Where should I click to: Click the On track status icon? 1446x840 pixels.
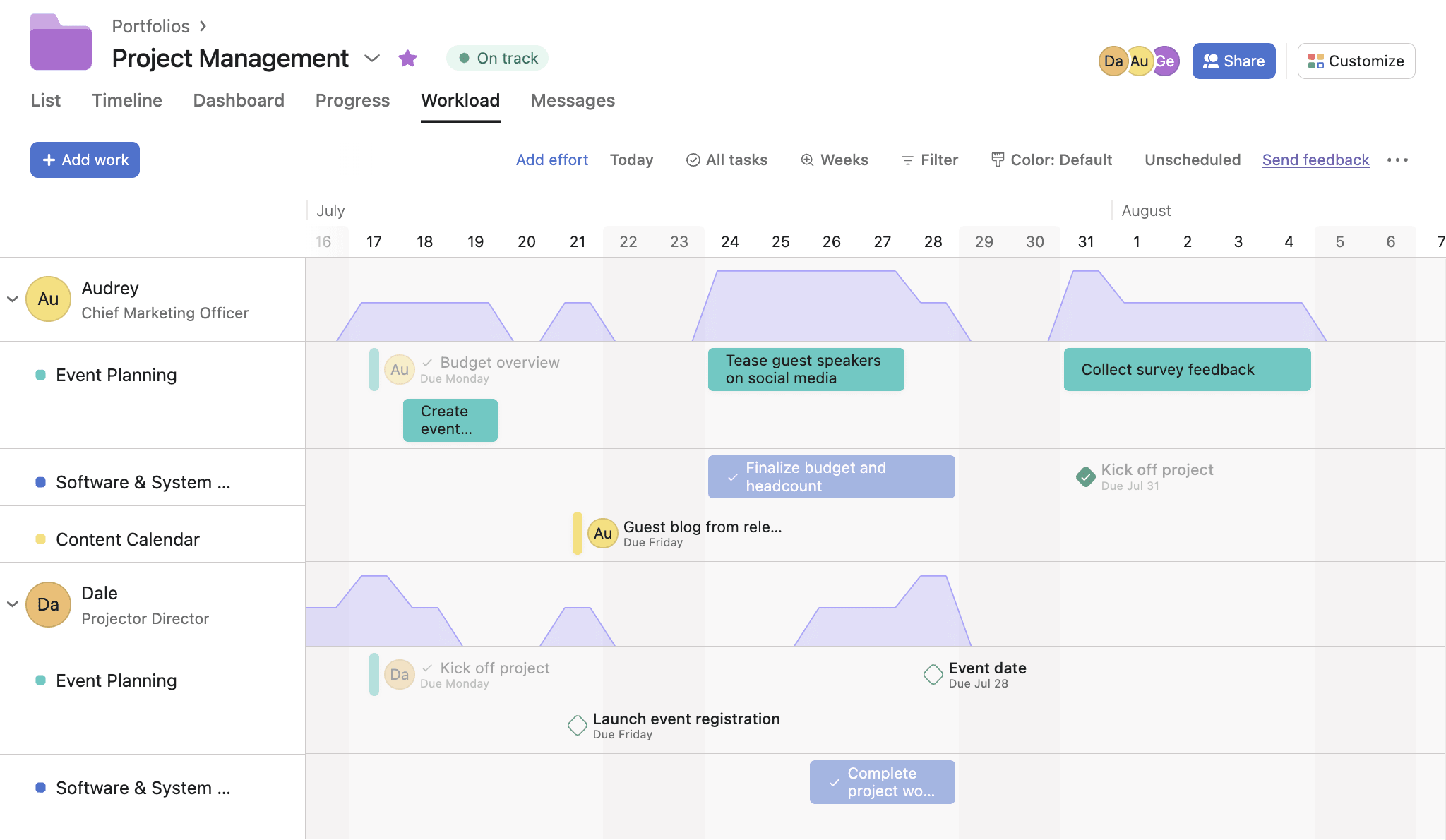[x=463, y=58]
